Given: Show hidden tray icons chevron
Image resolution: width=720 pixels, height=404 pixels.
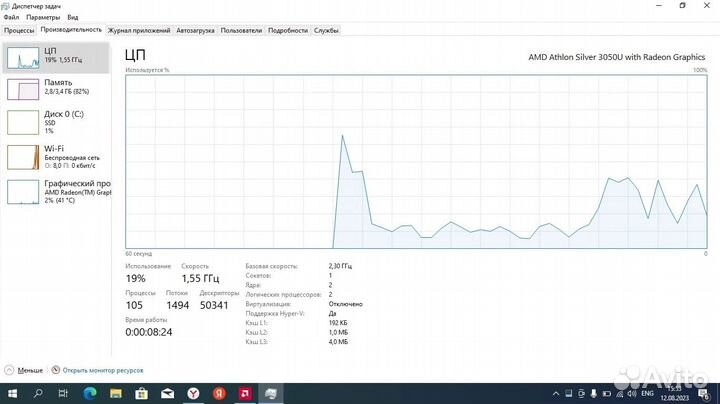Looking at the screenshot, I should tap(556, 394).
